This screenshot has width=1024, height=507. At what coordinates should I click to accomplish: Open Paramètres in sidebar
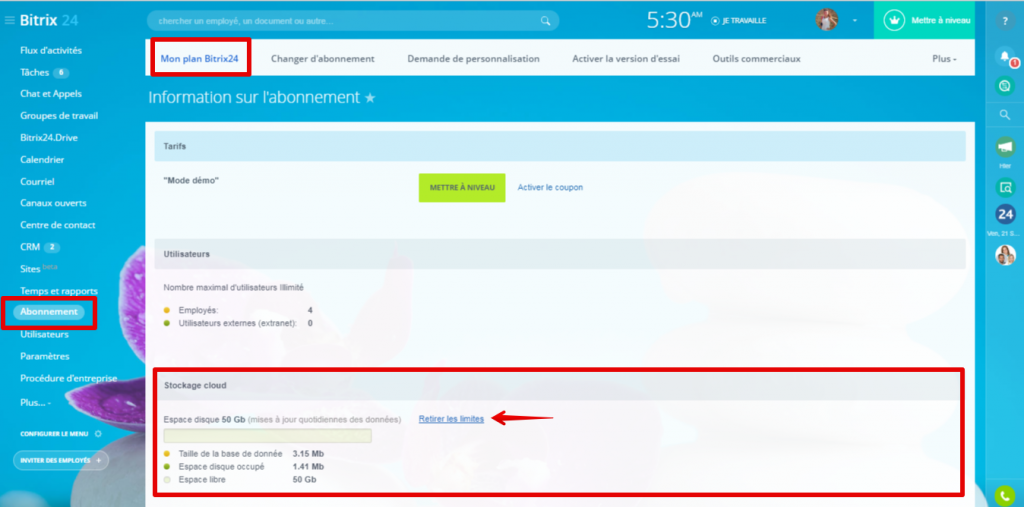pos(44,357)
